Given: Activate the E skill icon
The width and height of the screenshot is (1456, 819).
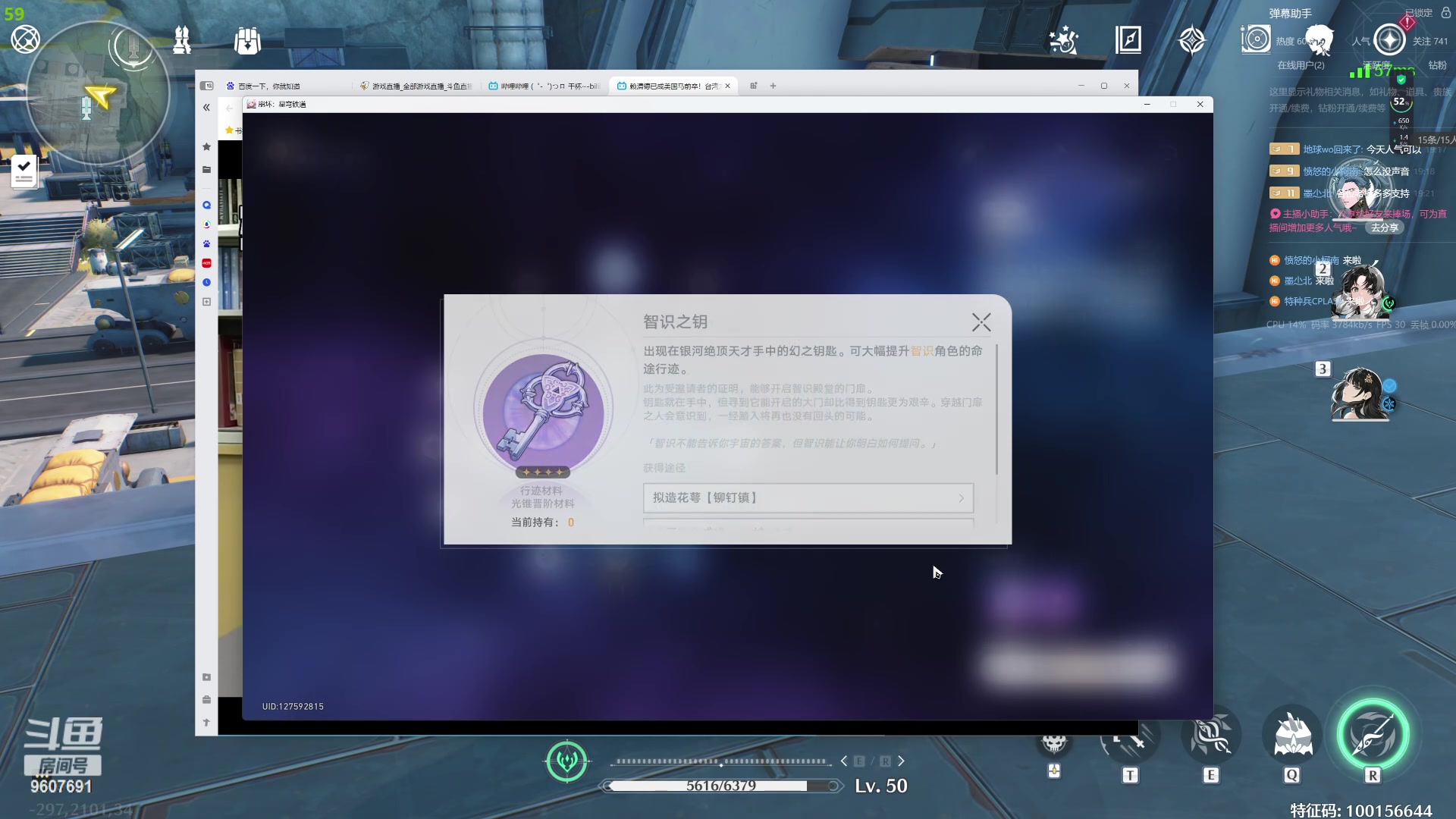Looking at the screenshot, I should click(1211, 735).
